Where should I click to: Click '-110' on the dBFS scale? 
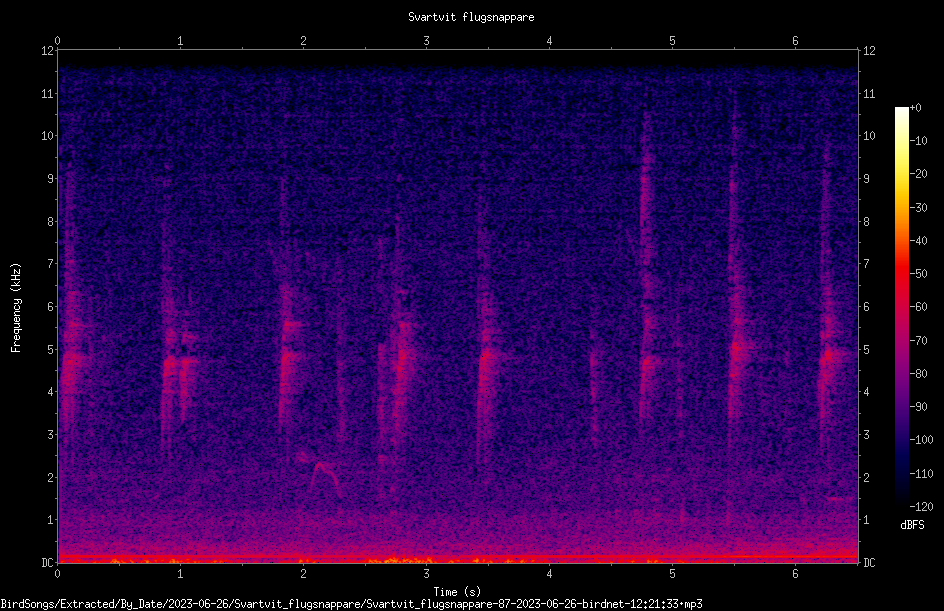921,474
